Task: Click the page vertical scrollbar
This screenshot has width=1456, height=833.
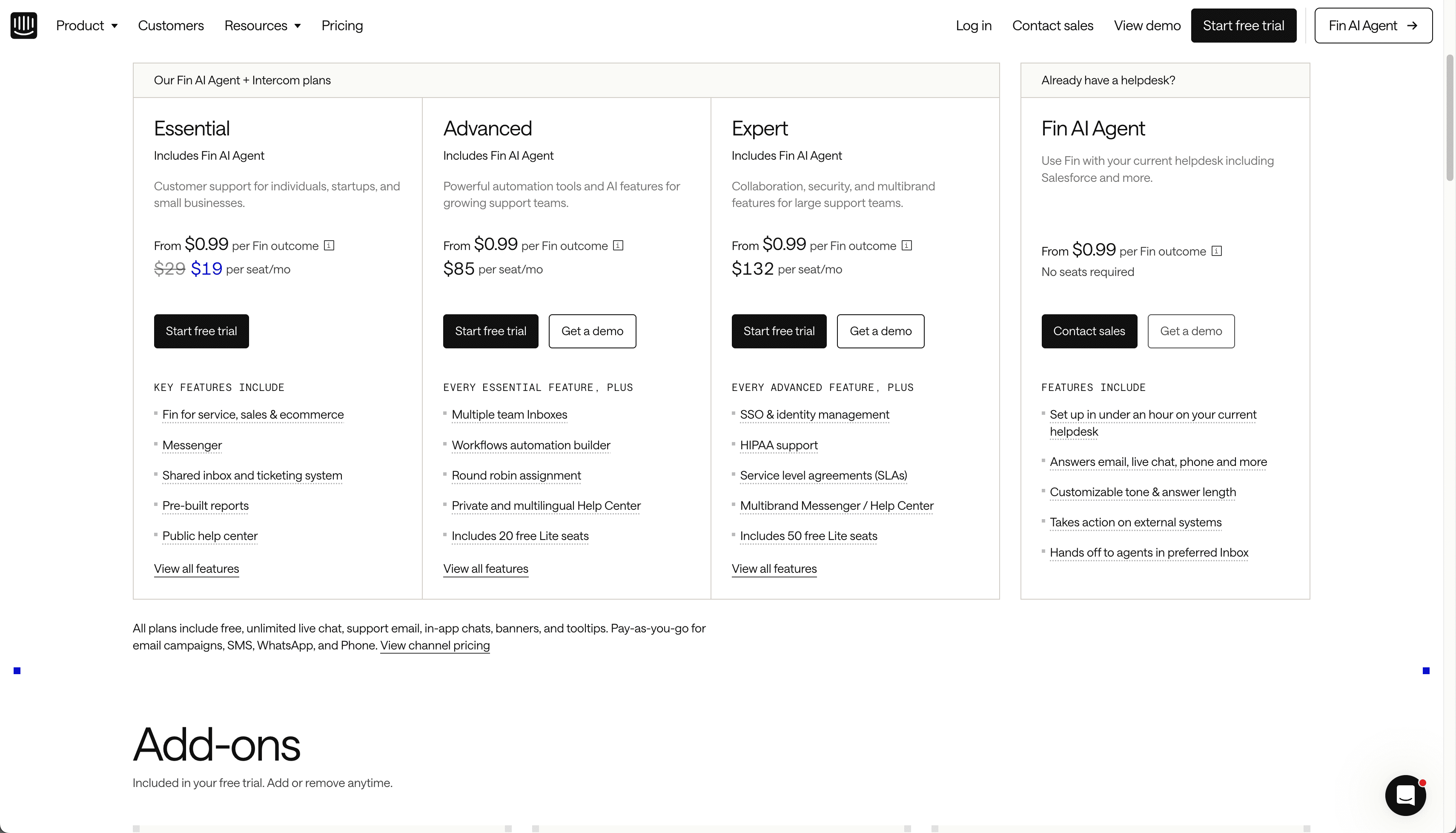Action: [1450, 117]
